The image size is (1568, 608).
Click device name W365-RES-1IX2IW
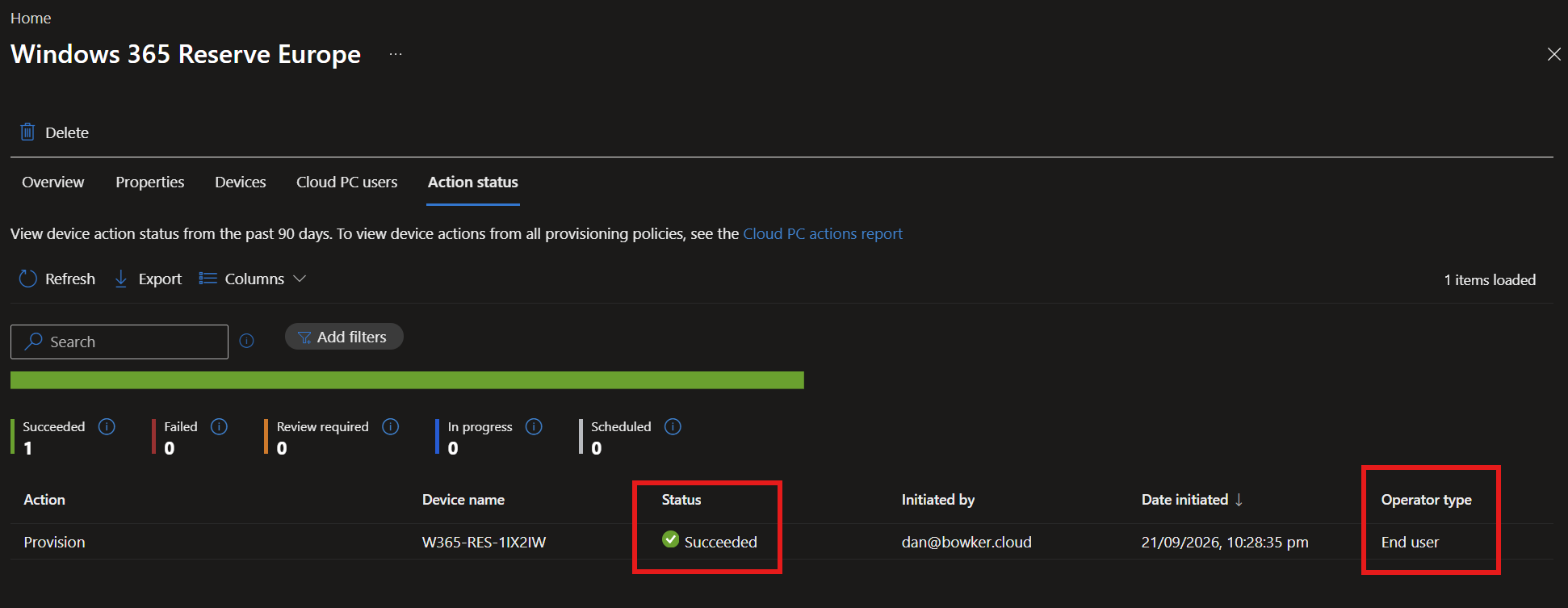tap(484, 542)
